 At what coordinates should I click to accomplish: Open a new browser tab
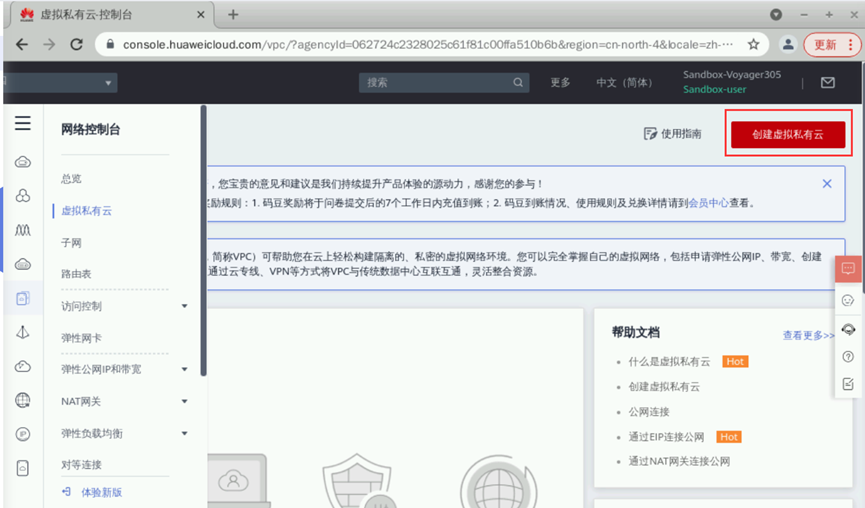[x=233, y=14]
